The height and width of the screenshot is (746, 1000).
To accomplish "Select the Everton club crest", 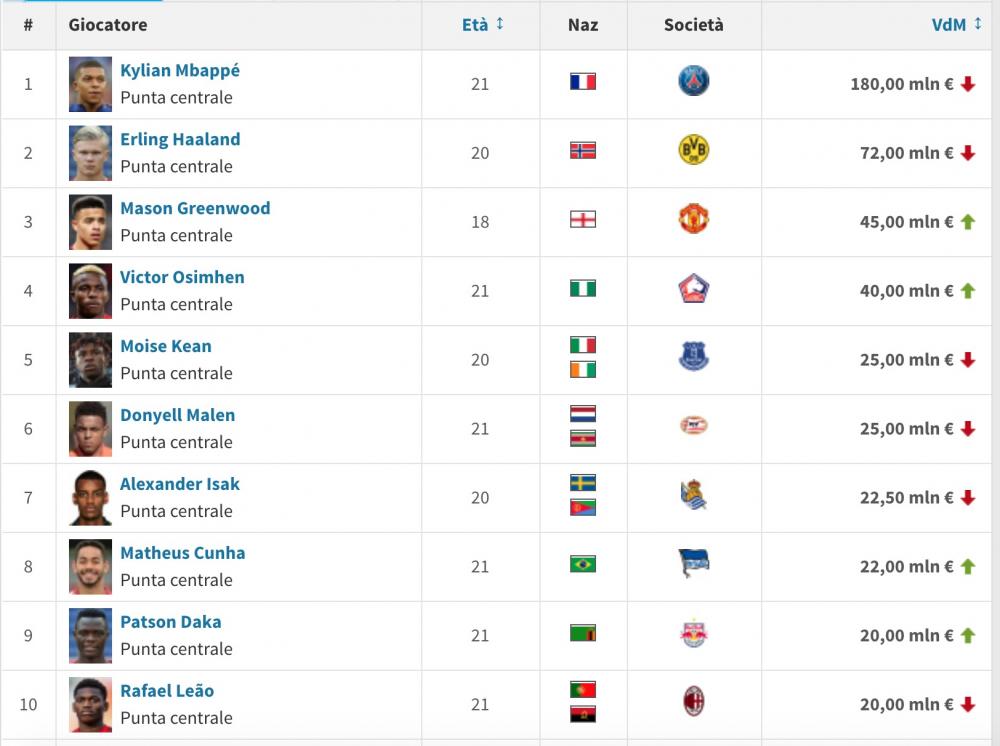I will [693, 356].
